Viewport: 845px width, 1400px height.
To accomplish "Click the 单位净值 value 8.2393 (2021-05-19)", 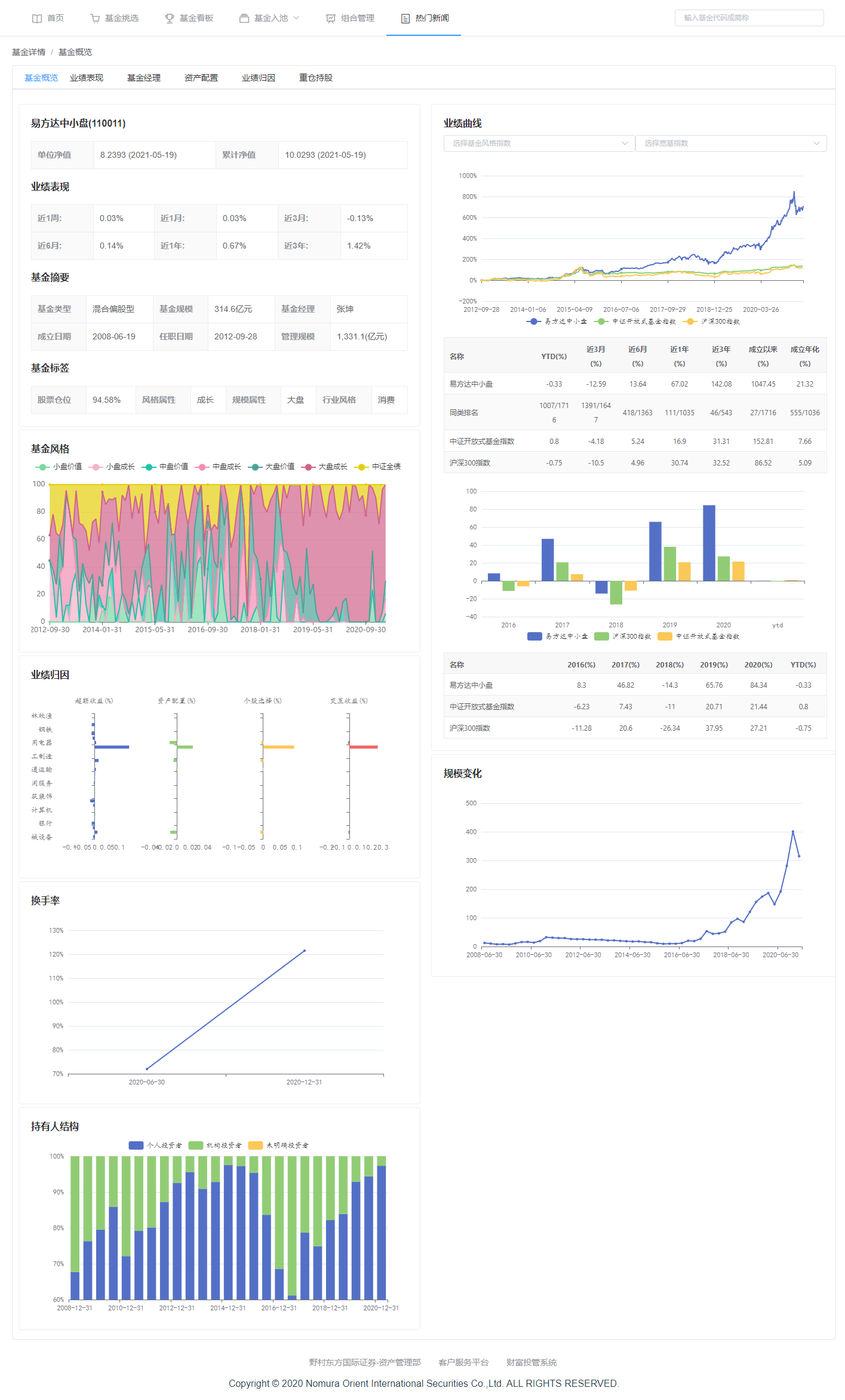I will [139, 155].
